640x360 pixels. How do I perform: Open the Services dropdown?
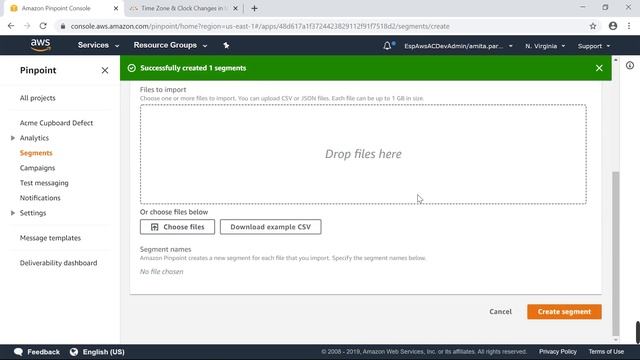click(98, 45)
